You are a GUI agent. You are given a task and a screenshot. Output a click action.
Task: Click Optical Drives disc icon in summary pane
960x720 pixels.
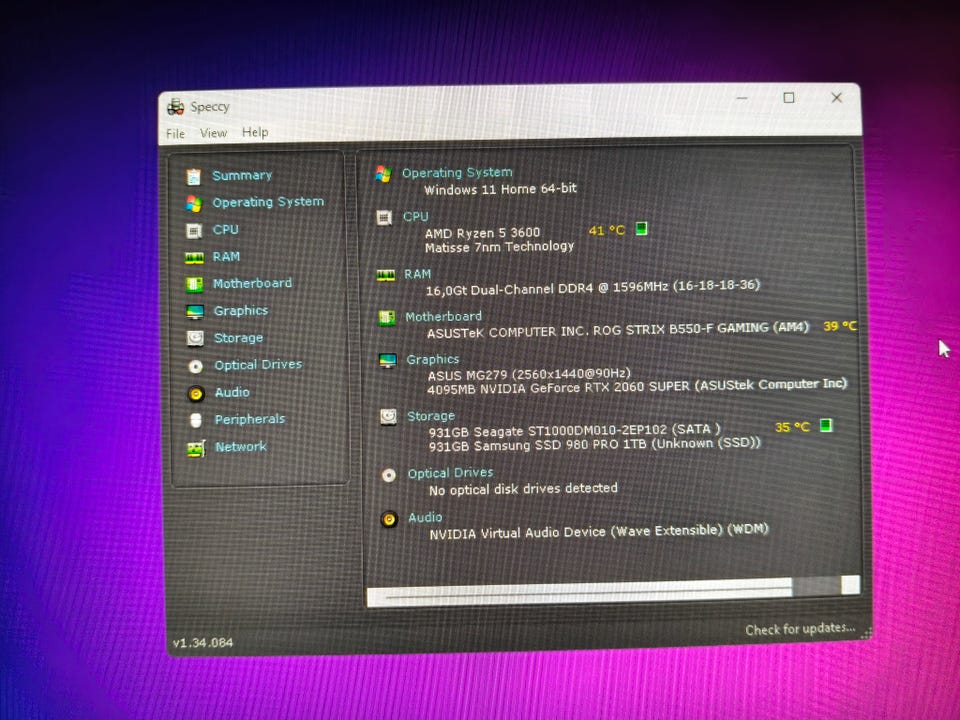[389, 475]
